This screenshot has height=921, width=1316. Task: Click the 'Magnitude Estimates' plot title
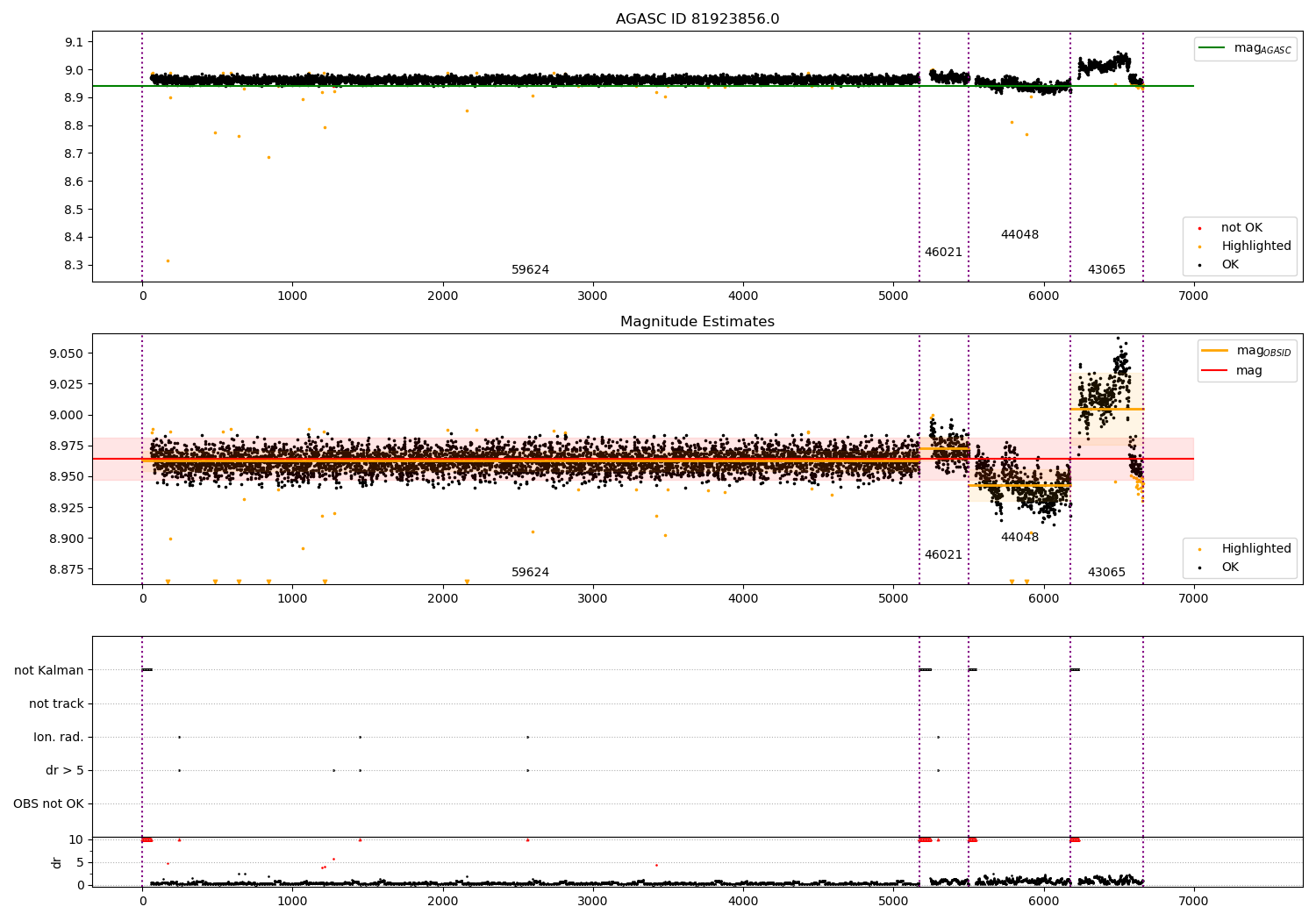[697, 322]
